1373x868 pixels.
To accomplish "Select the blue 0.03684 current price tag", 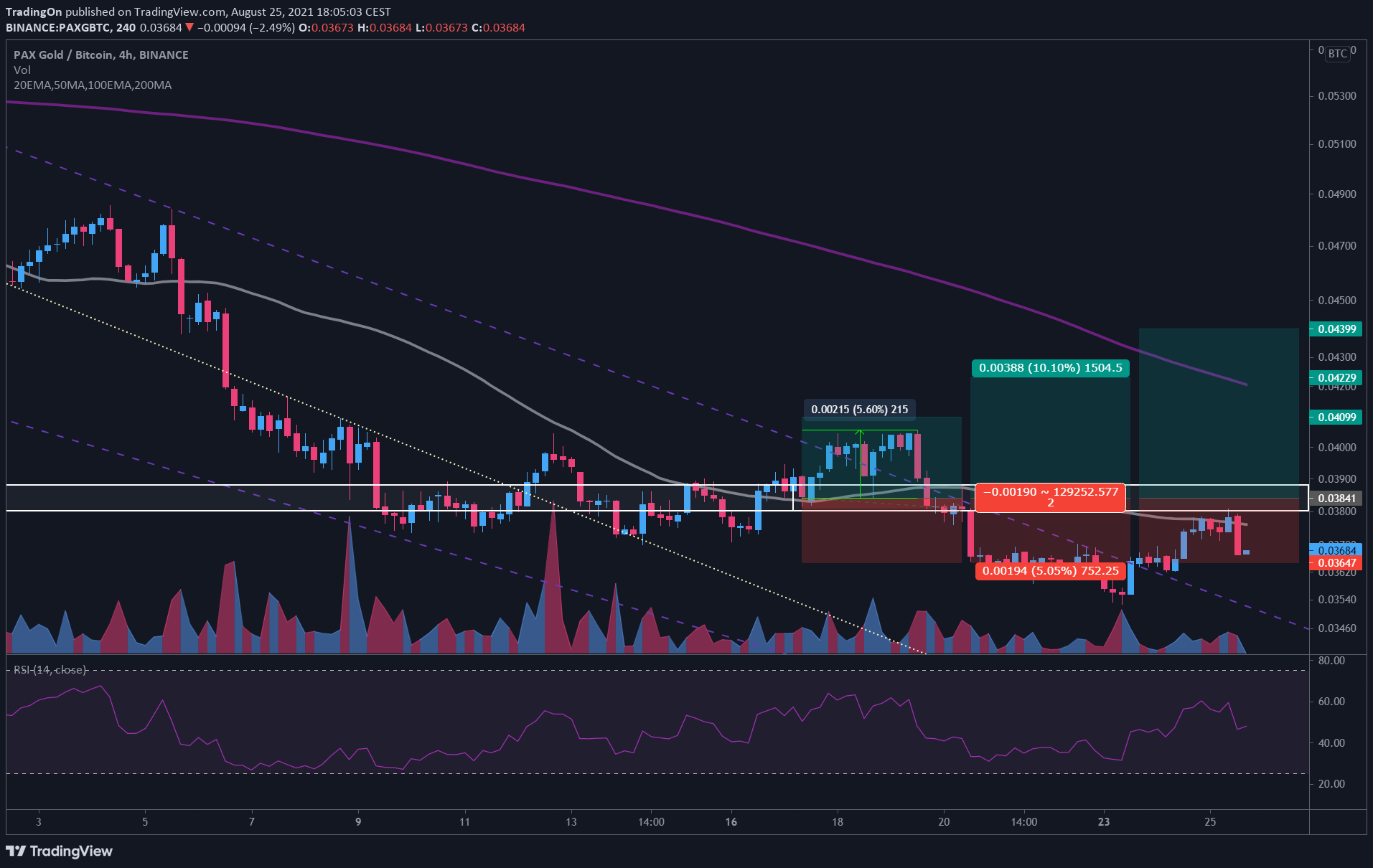I will (x=1336, y=551).
